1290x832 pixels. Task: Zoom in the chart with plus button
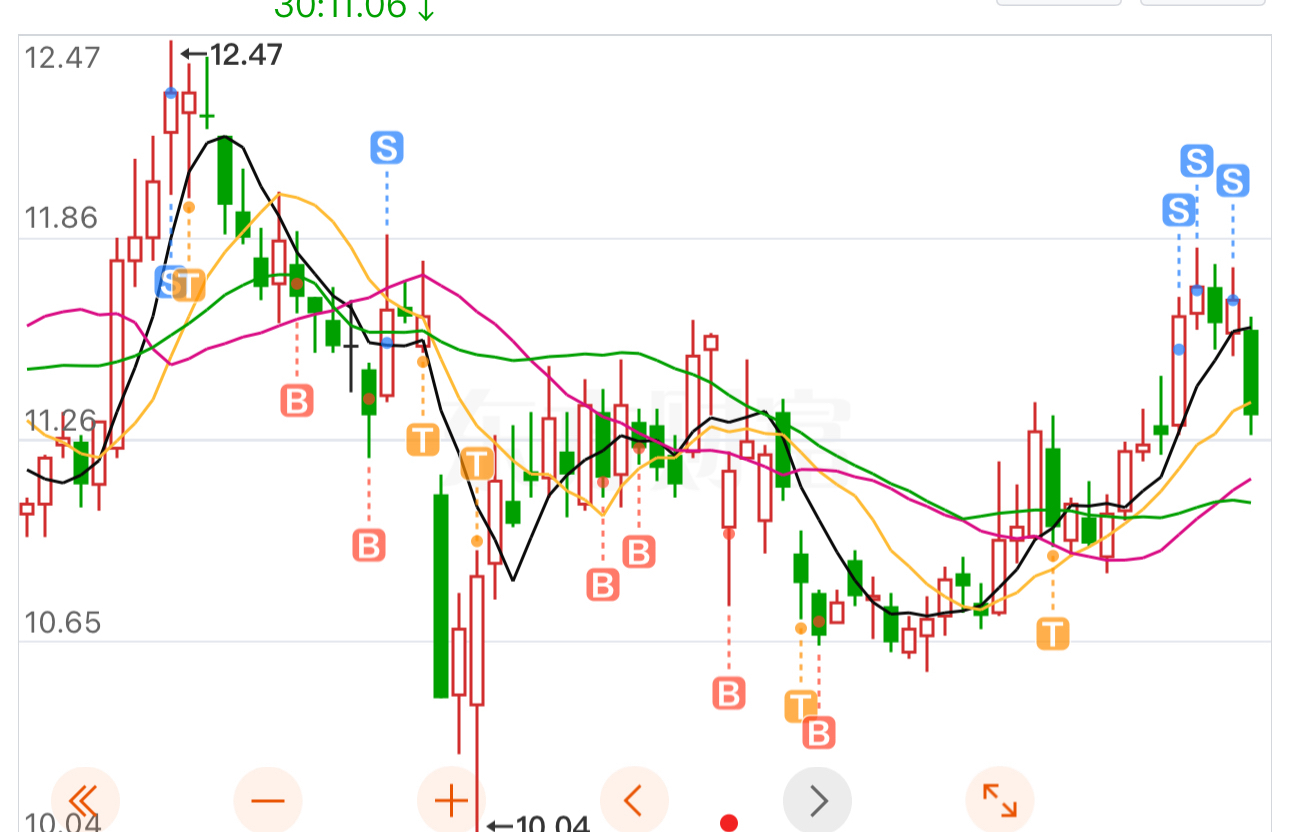coord(452,800)
